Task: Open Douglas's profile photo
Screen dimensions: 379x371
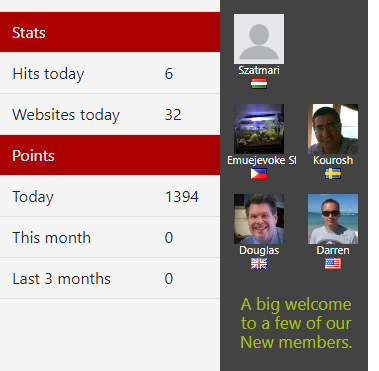Action: pyautogui.click(x=259, y=219)
